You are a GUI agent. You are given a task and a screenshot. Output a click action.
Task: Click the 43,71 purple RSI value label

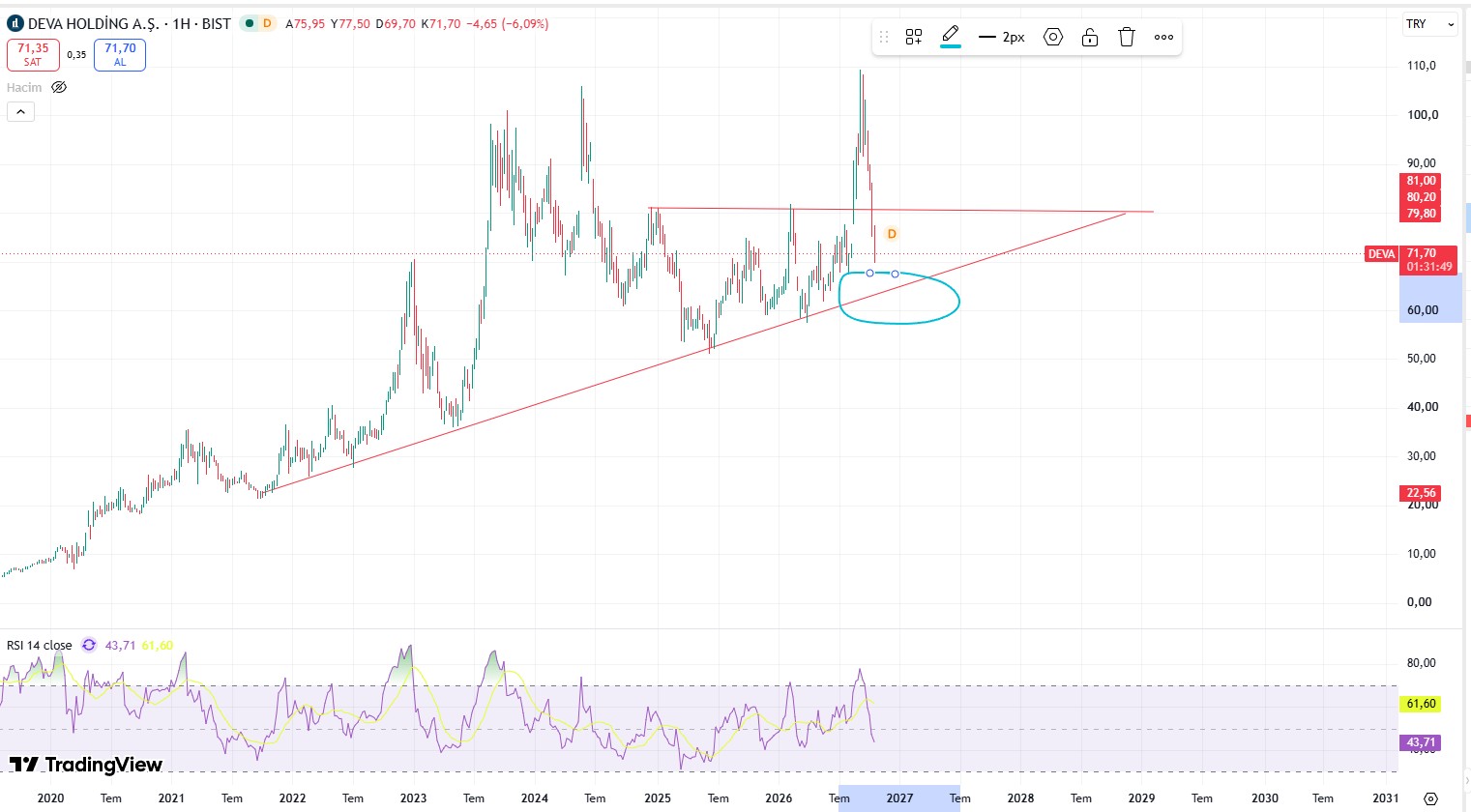1421,742
